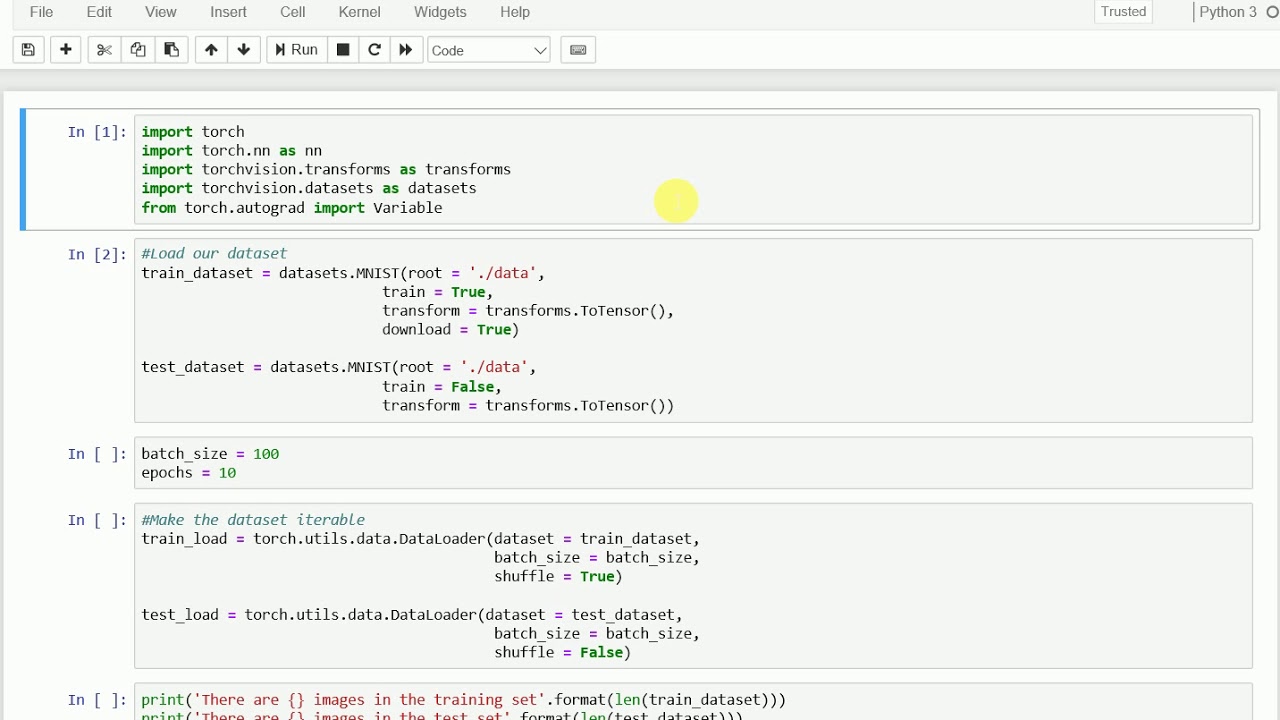Paste cells below icon
This screenshot has height=720, width=1280.
171,50
